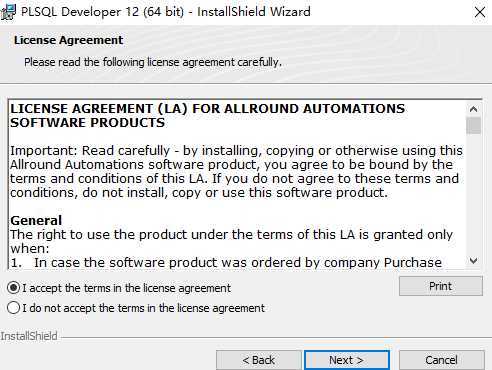Click the license text scroll up arrow
Image resolution: width=492 pixels, height=370 pixels.
473,109
